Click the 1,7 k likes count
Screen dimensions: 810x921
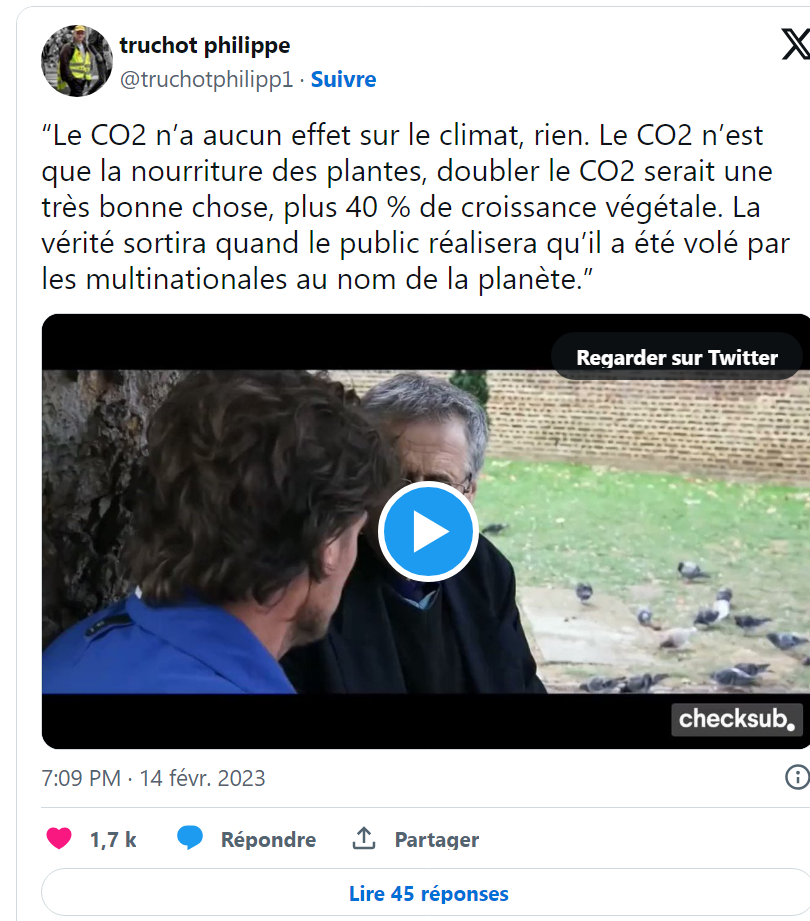coord(113,839)
